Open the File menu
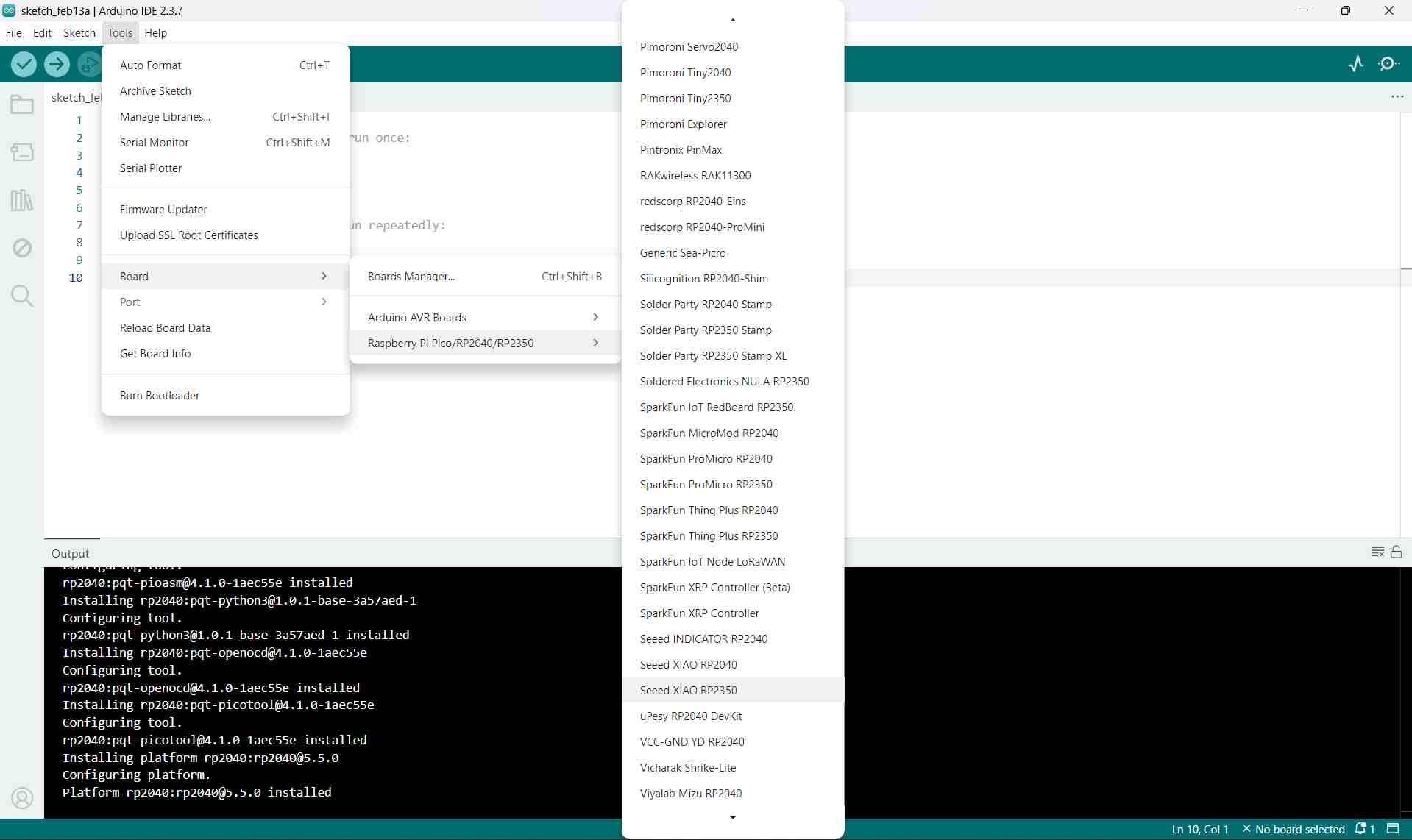Screen dimensions: 1412x840 click(13, 32)
